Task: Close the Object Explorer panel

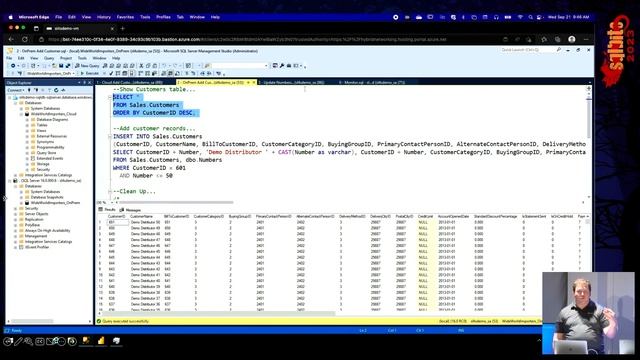Action: tap(90, 82)
